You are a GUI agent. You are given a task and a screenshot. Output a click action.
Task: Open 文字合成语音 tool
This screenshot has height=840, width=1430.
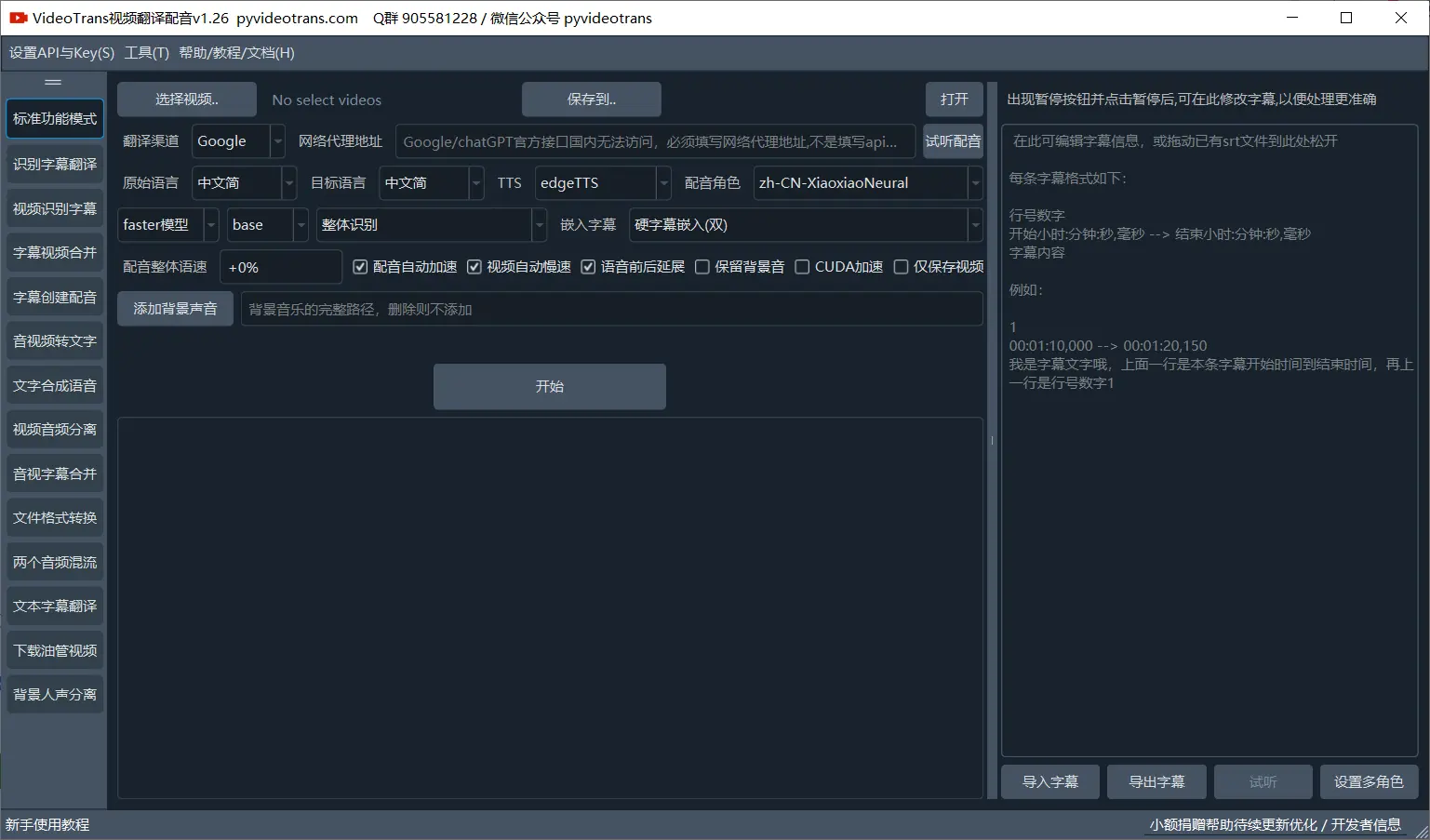pos(55,385)
